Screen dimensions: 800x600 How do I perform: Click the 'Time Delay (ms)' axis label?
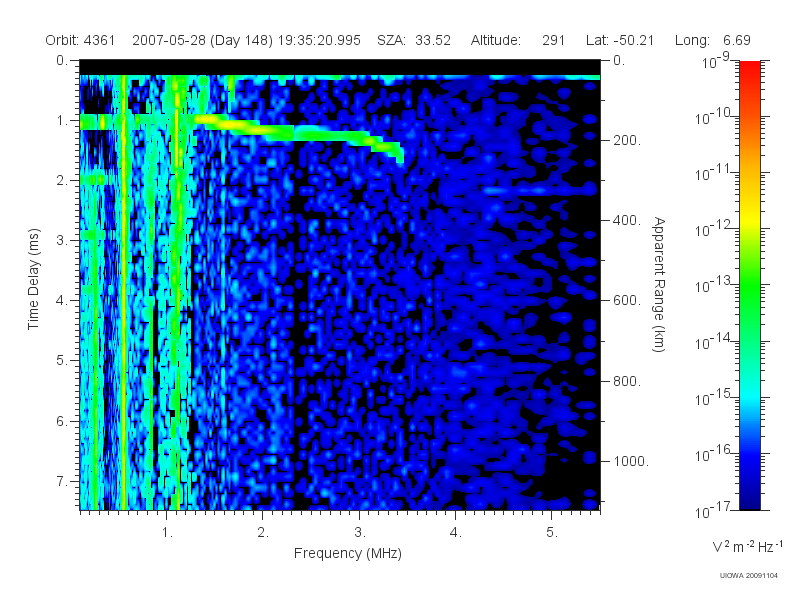pyautogui.click(x=33, y=279)
